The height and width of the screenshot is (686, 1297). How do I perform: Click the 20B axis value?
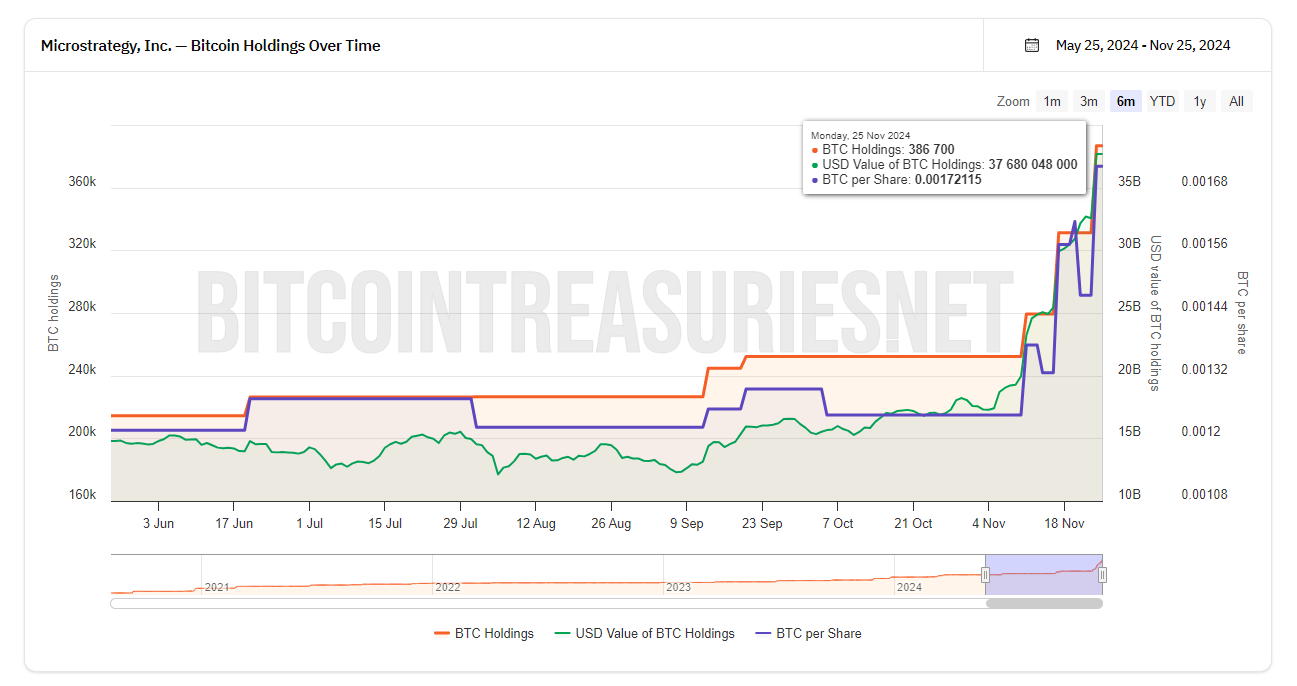1129,369
